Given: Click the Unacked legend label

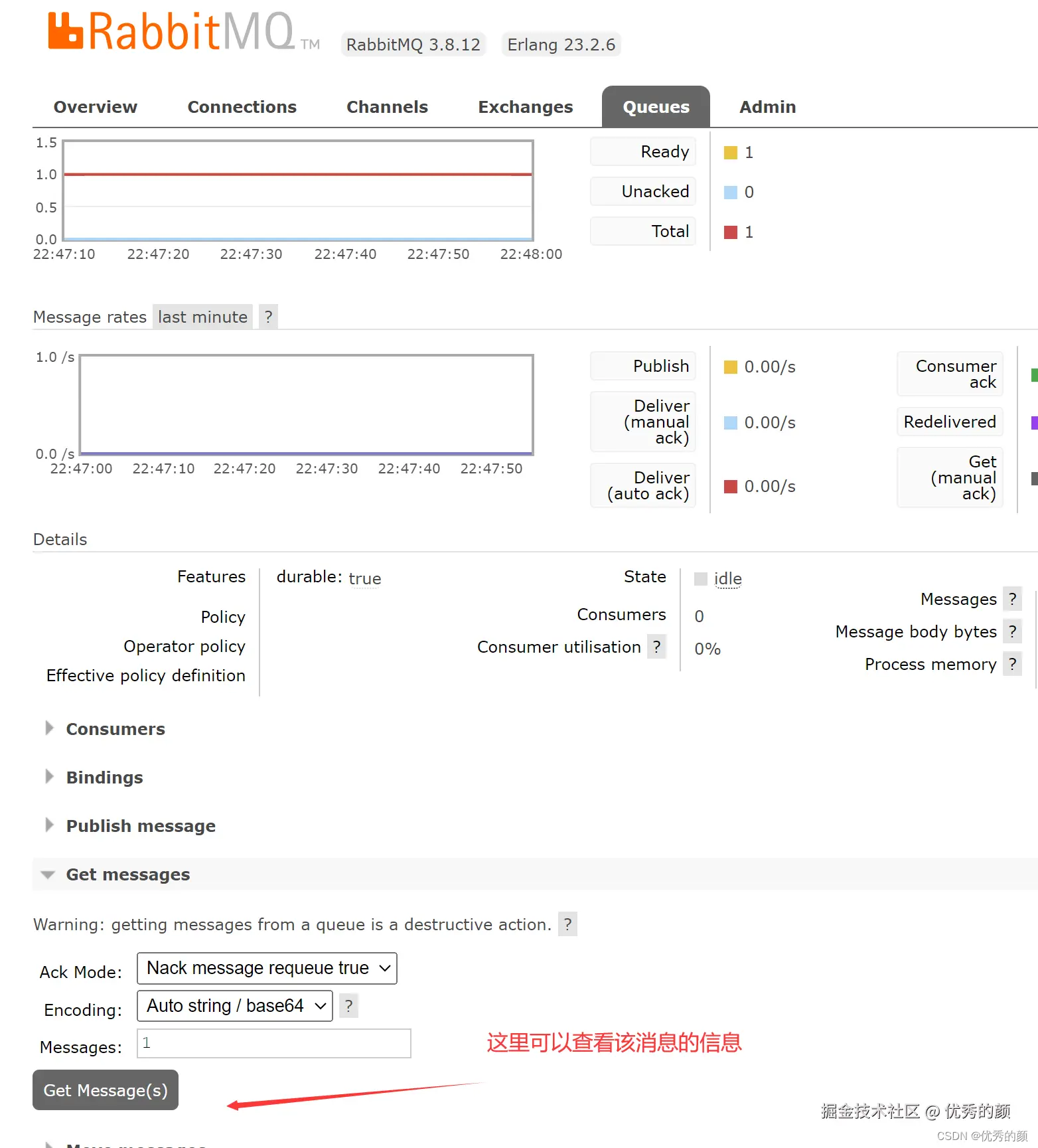Looking at the screenshot, I should click(x=643, y=191).
